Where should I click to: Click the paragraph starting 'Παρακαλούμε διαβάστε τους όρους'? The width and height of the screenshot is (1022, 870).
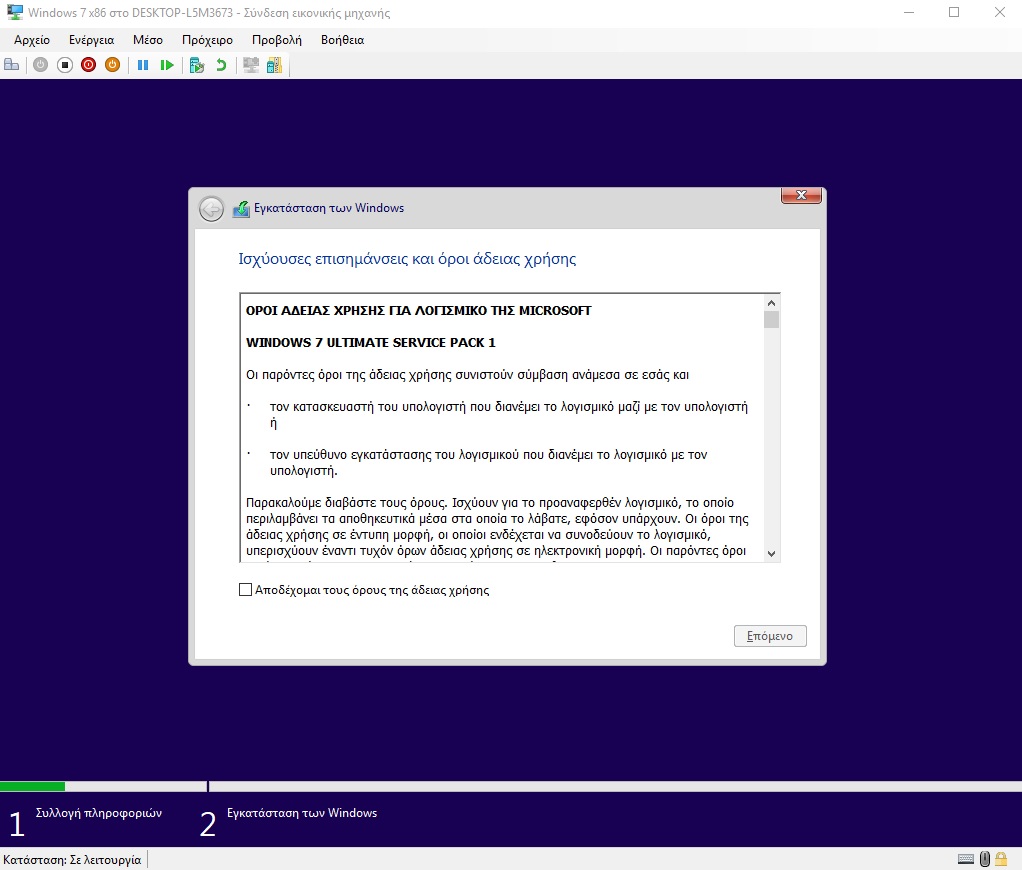click(497, 527)
